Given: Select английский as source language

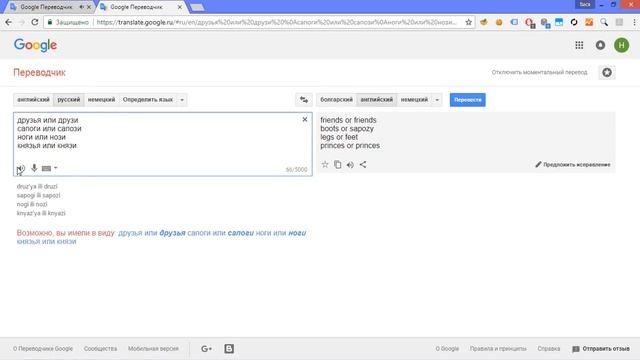Looking at the screenshot, I should coord(33,100).
